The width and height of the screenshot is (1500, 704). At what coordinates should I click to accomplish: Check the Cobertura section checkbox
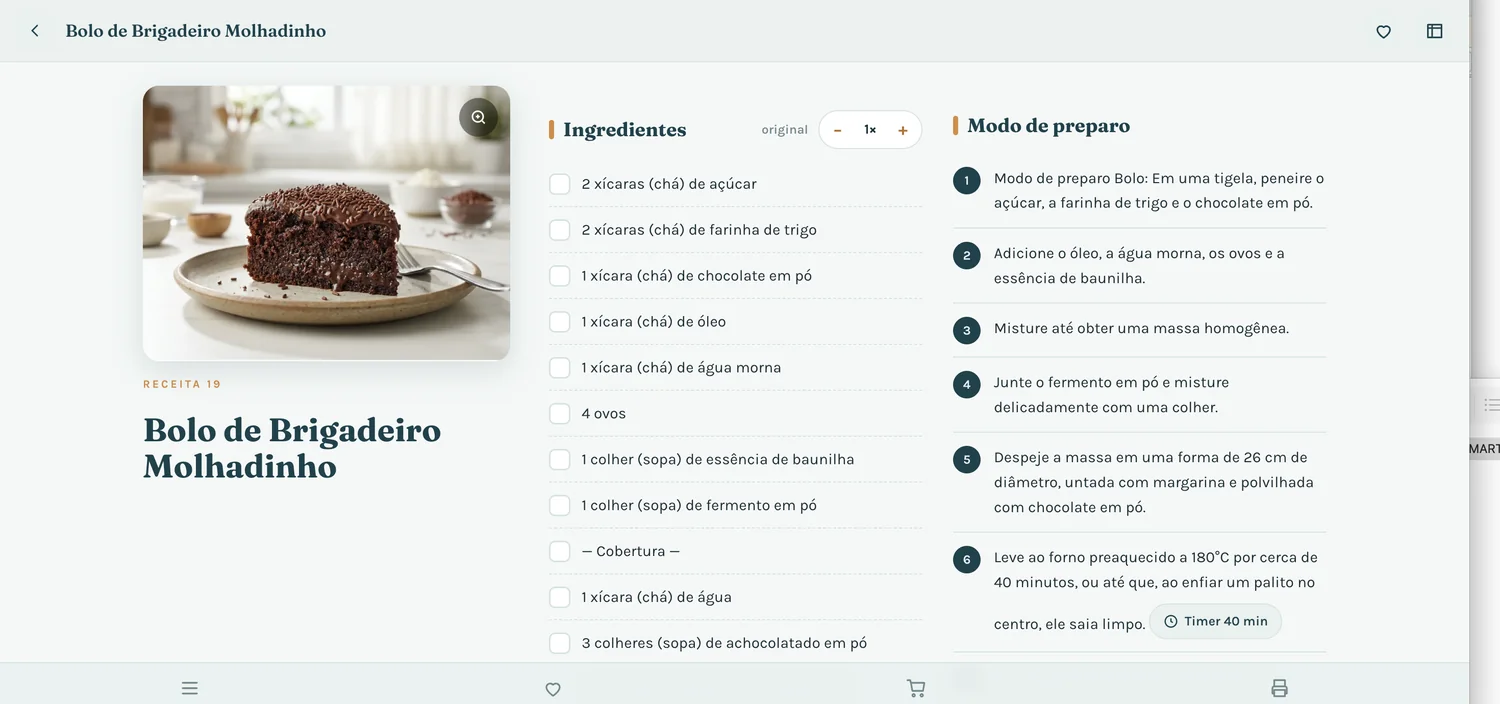560,552
